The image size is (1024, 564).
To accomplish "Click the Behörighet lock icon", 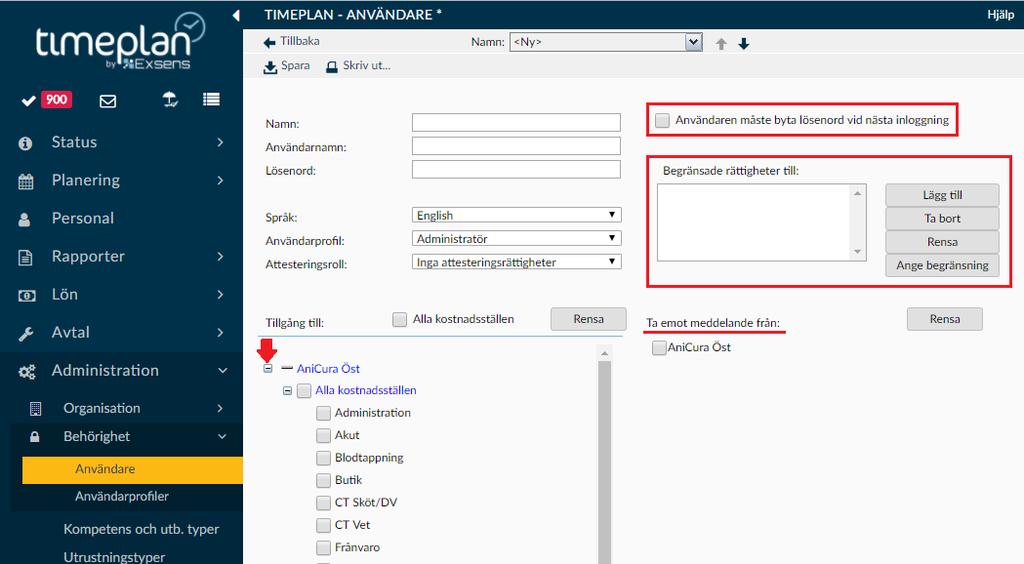I will 35,437.
